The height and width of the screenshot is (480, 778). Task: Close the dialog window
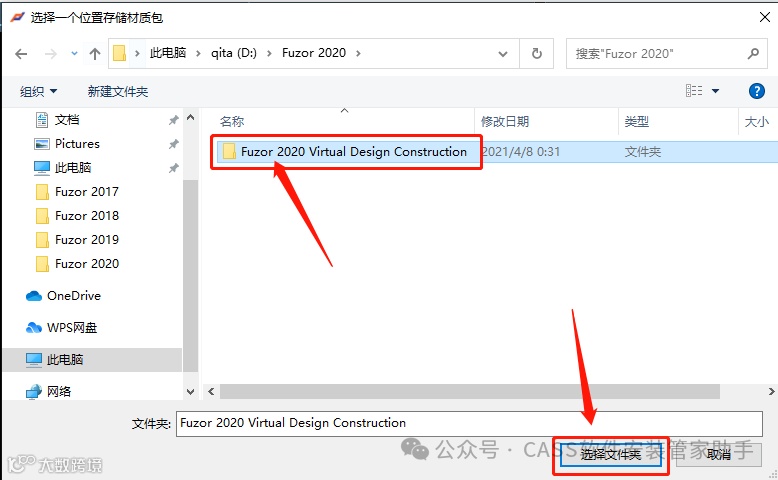click(x=765, y=17)
